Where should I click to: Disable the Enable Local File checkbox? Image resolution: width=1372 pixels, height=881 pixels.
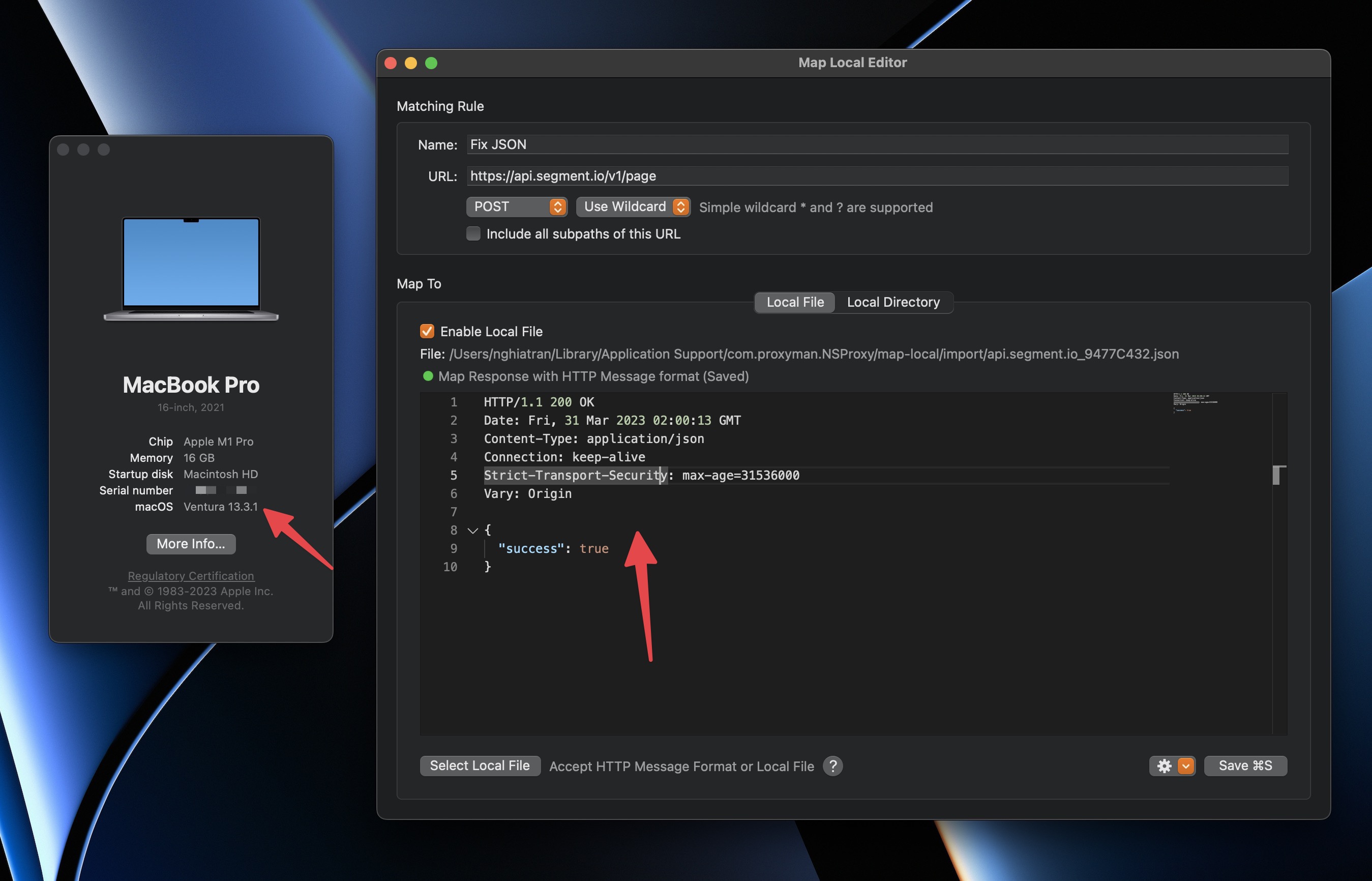coord(427,331)
